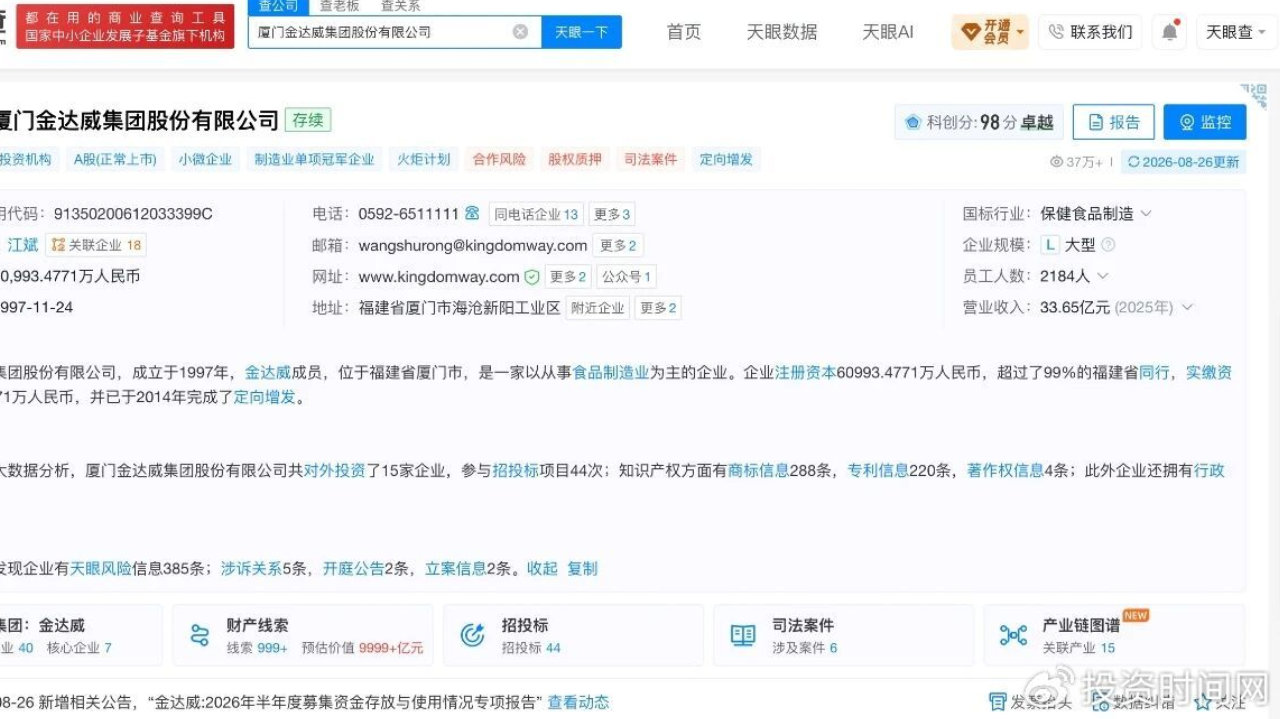Click 立案信息 link
This screenshot has height=719, width=1280.
[x=456, y=568]
